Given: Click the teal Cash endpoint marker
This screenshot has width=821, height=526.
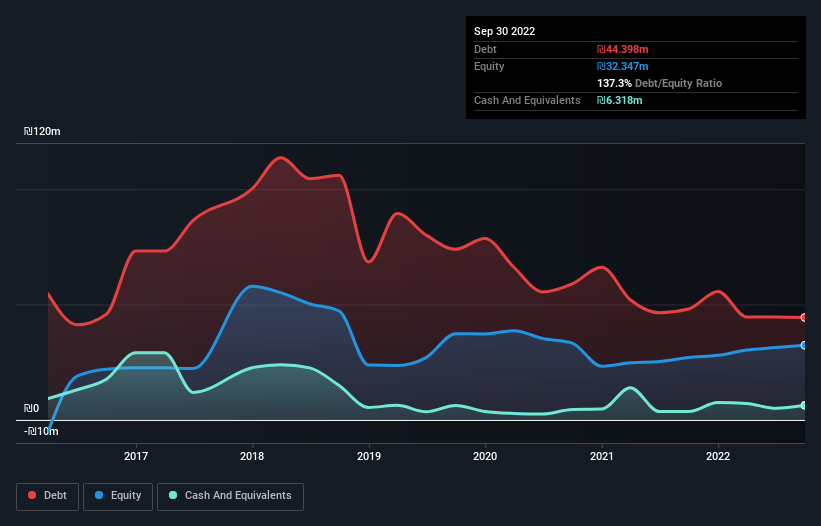Looking at the screenshot, I should pos(804,405).
